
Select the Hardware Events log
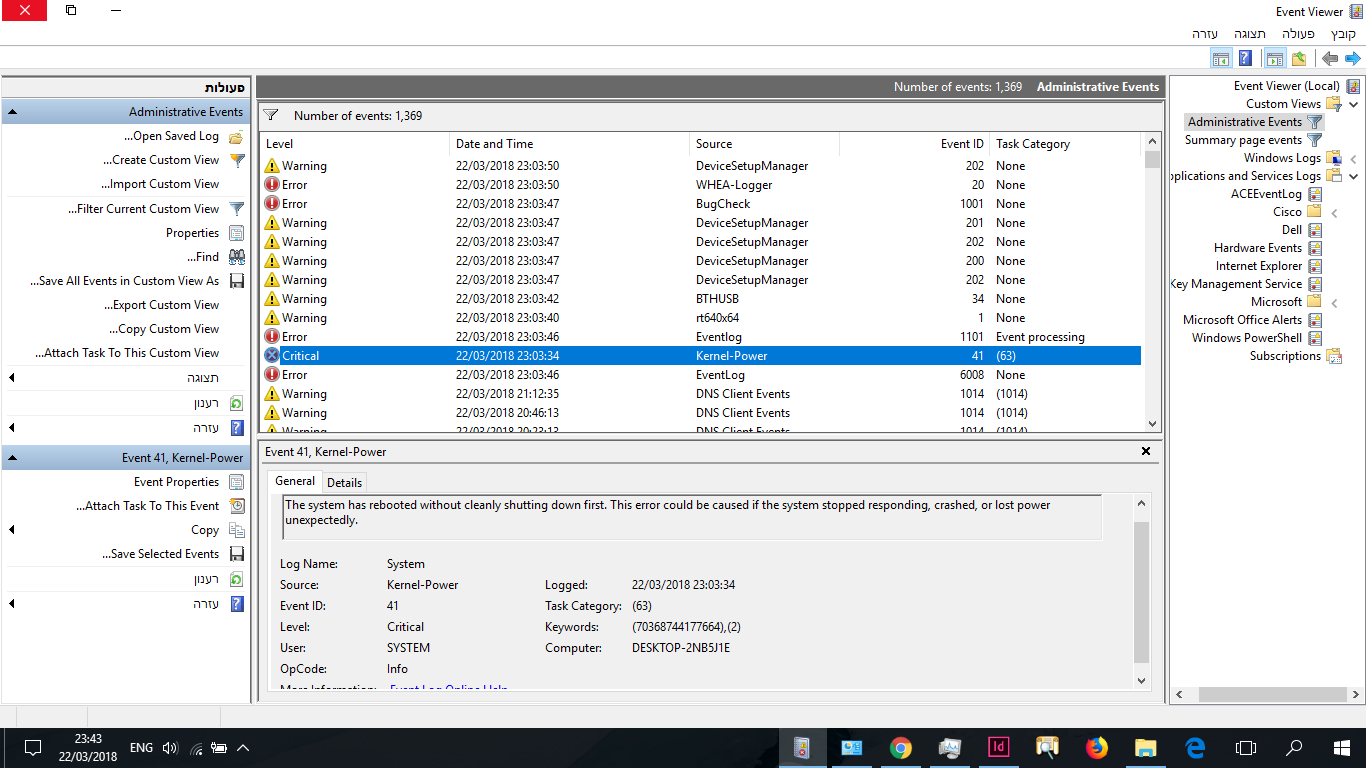click(1258, 248)
